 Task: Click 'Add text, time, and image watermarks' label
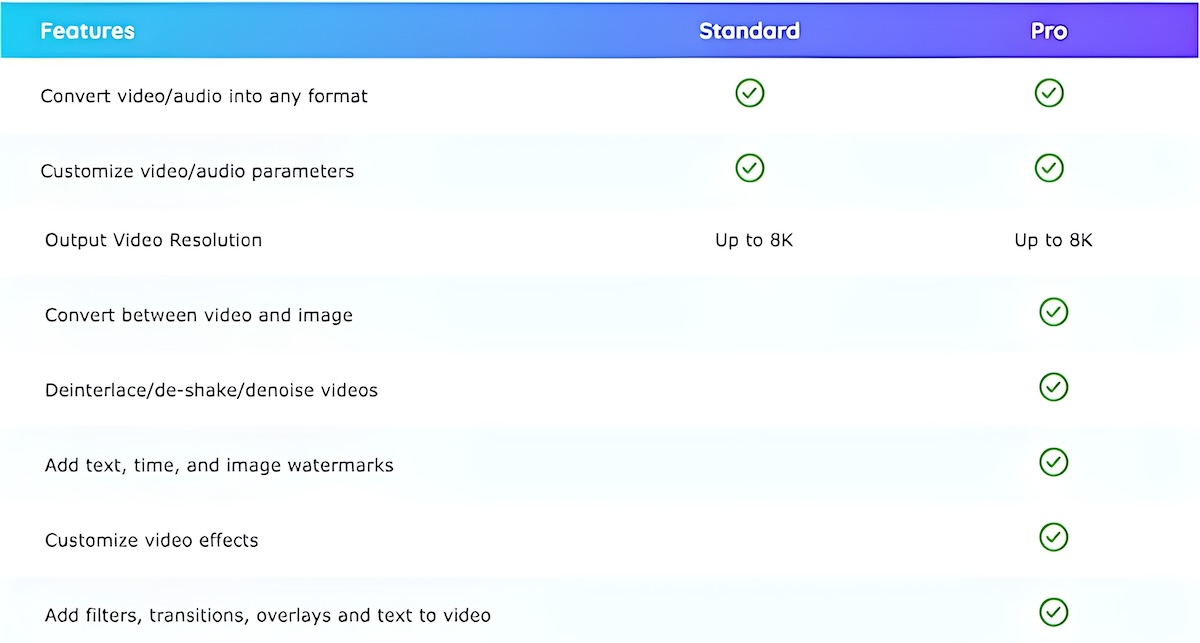tap(219, 465)
